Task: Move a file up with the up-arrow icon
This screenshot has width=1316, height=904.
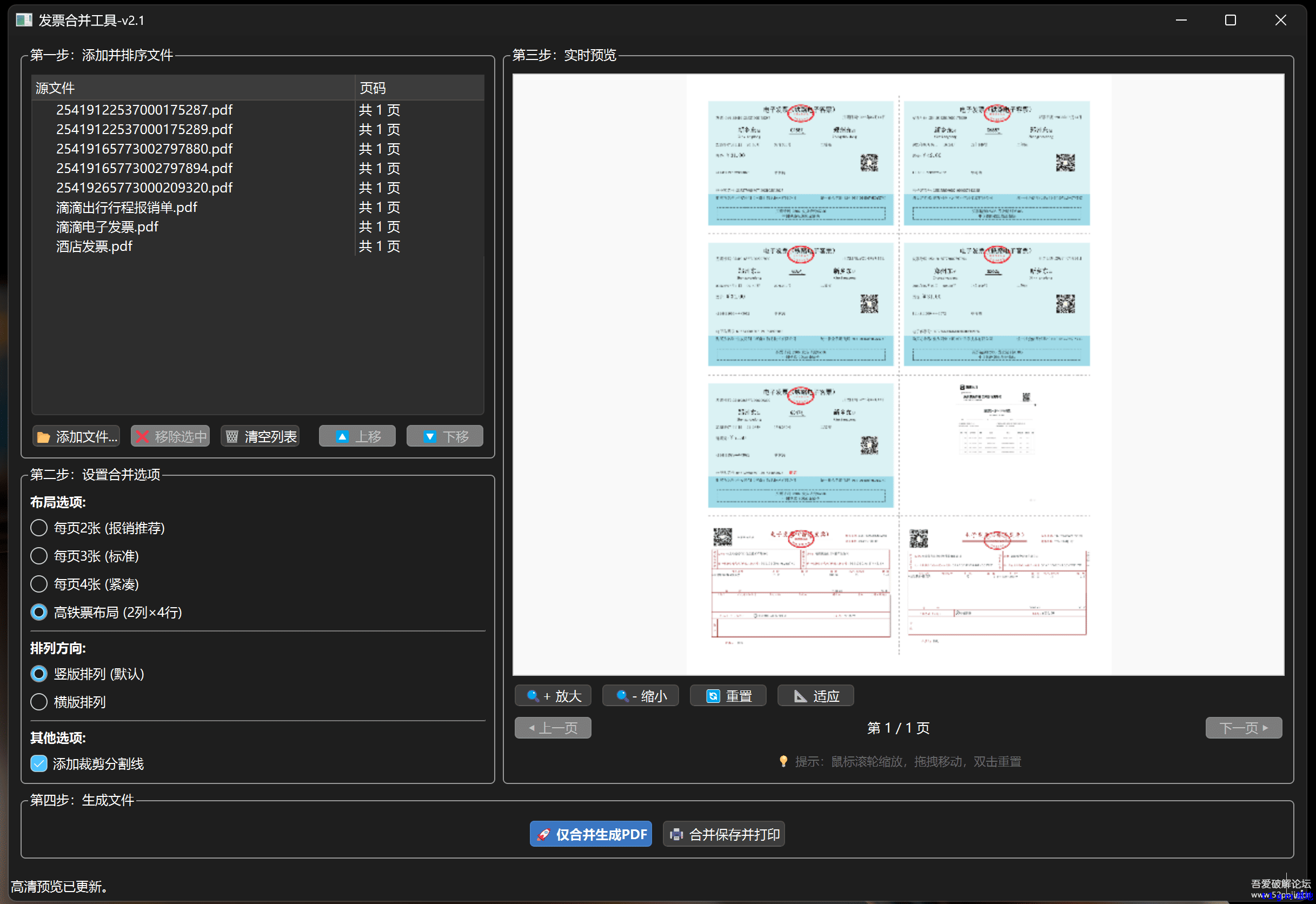Action: coord(342,436)
